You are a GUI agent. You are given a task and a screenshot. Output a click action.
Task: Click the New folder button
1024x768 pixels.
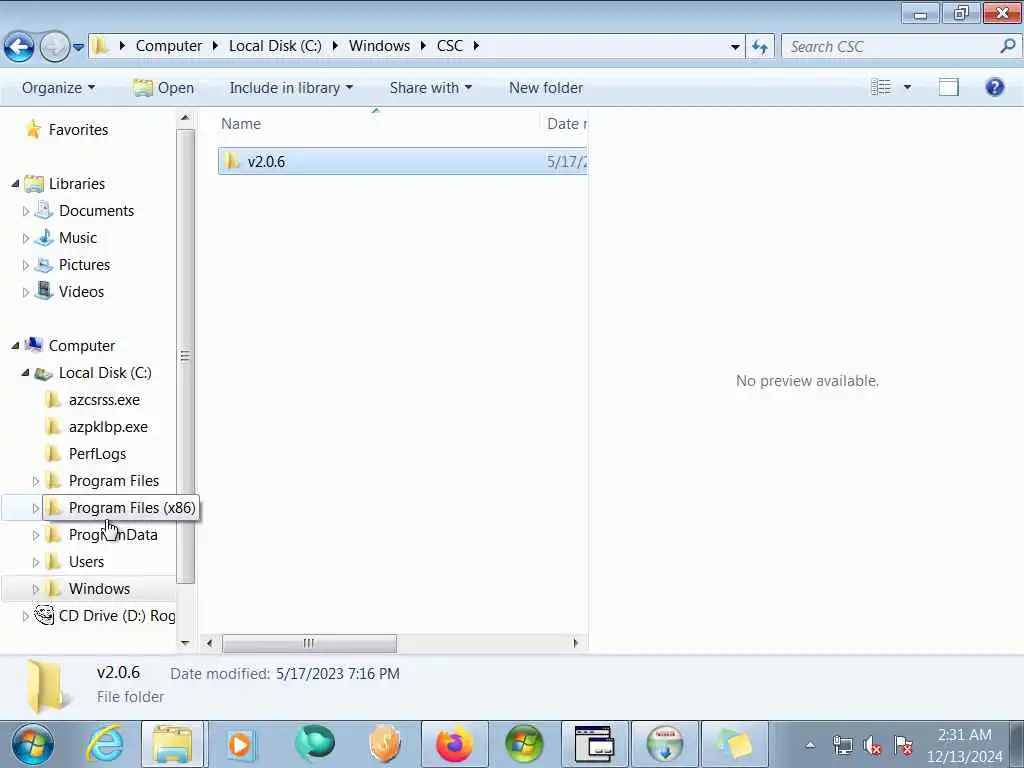(x=546, y=88)
